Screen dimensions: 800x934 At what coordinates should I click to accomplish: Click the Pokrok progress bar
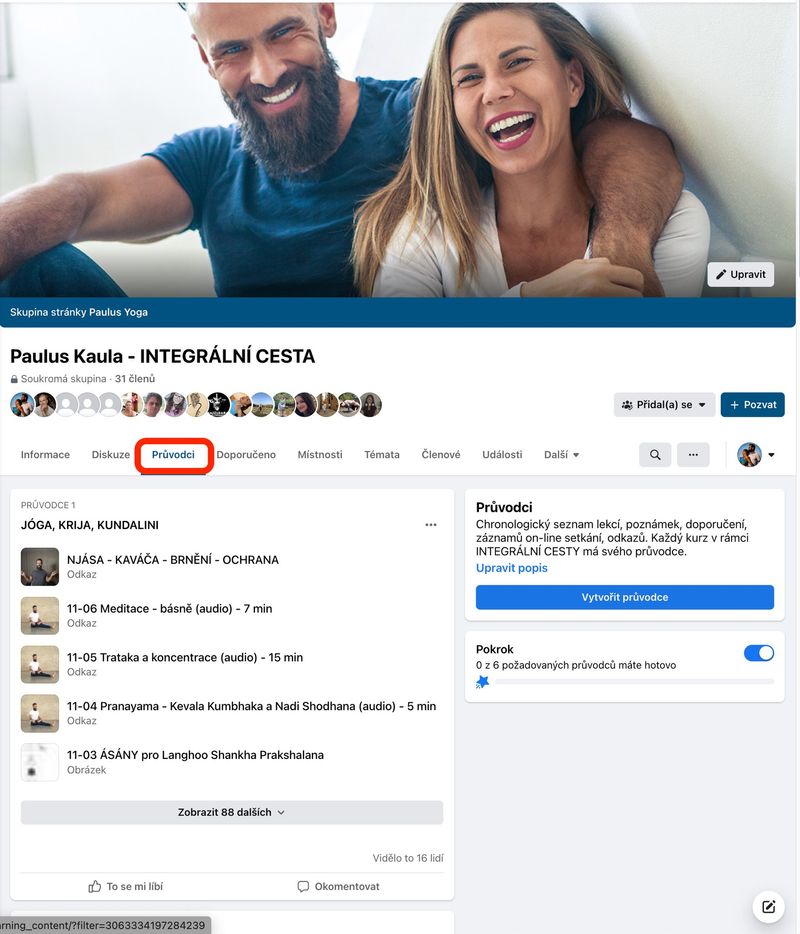(634, 681)
